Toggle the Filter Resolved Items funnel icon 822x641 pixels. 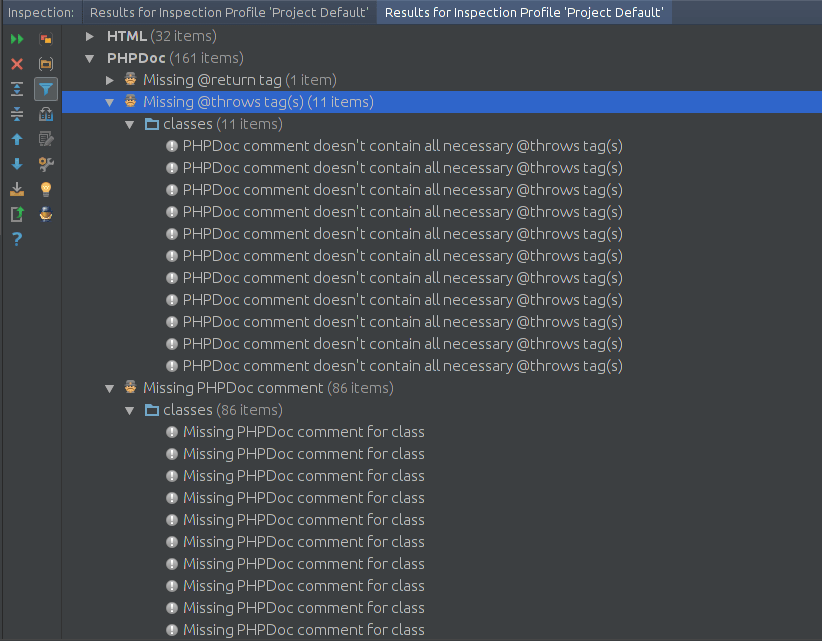point(45,89)
